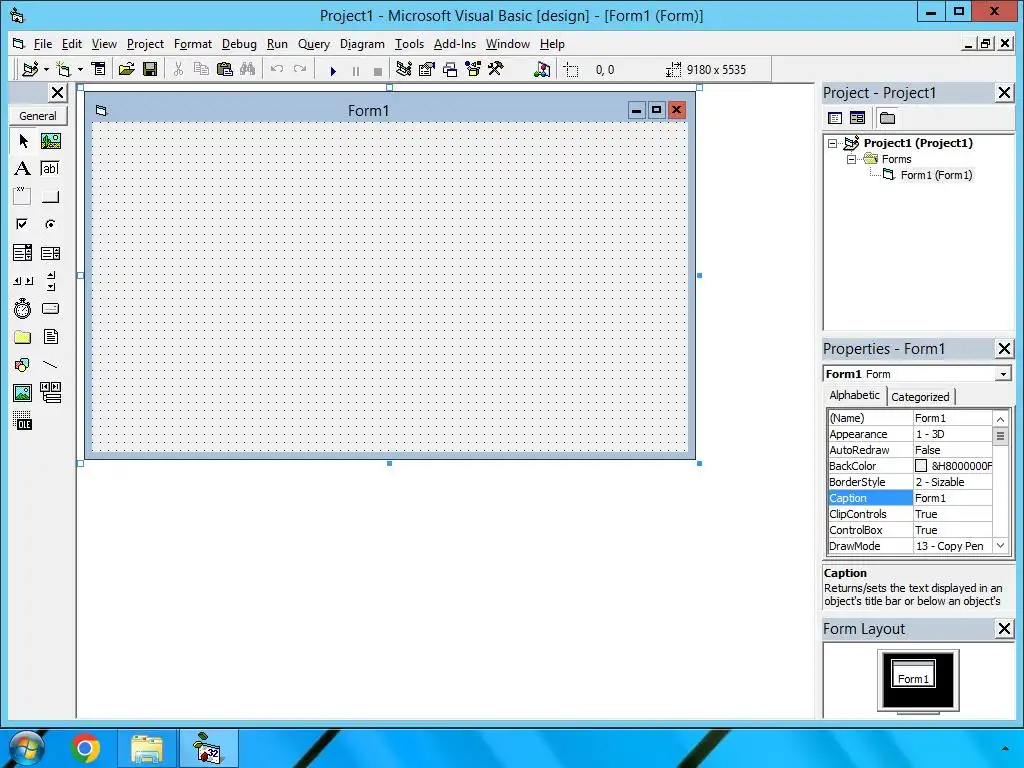Select the ComboBox control tool

23,253
